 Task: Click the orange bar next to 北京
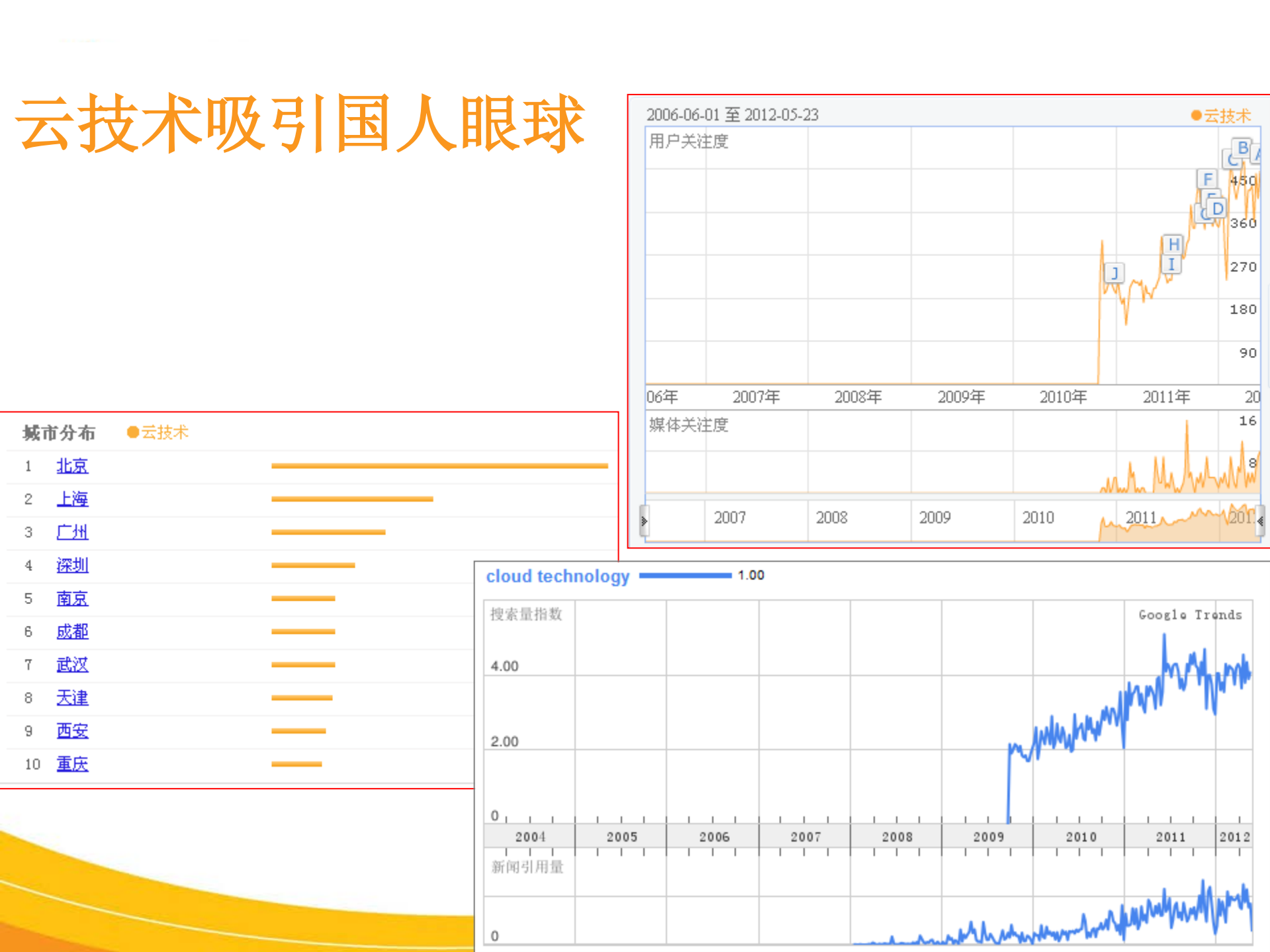pyautogui.click(x=439, y=465)
